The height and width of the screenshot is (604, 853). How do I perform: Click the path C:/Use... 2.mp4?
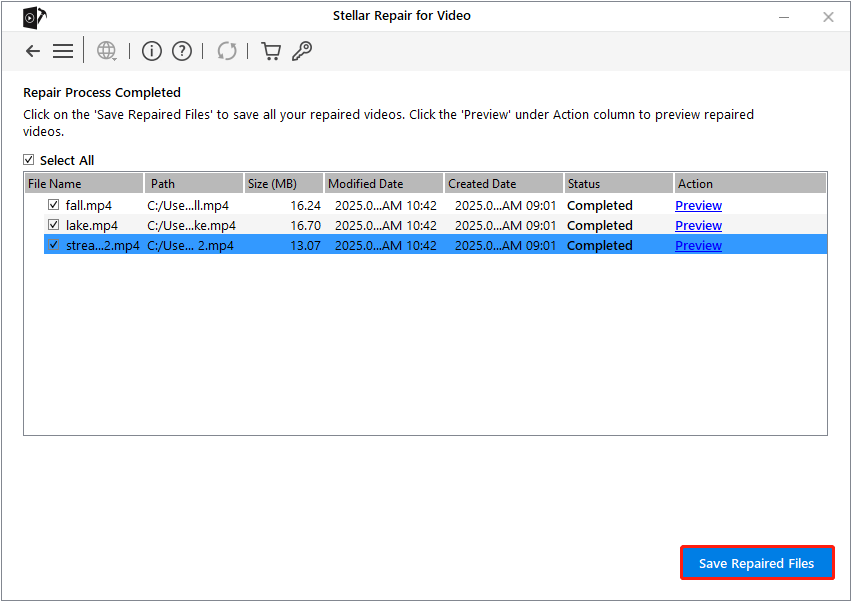click(190, 245)
